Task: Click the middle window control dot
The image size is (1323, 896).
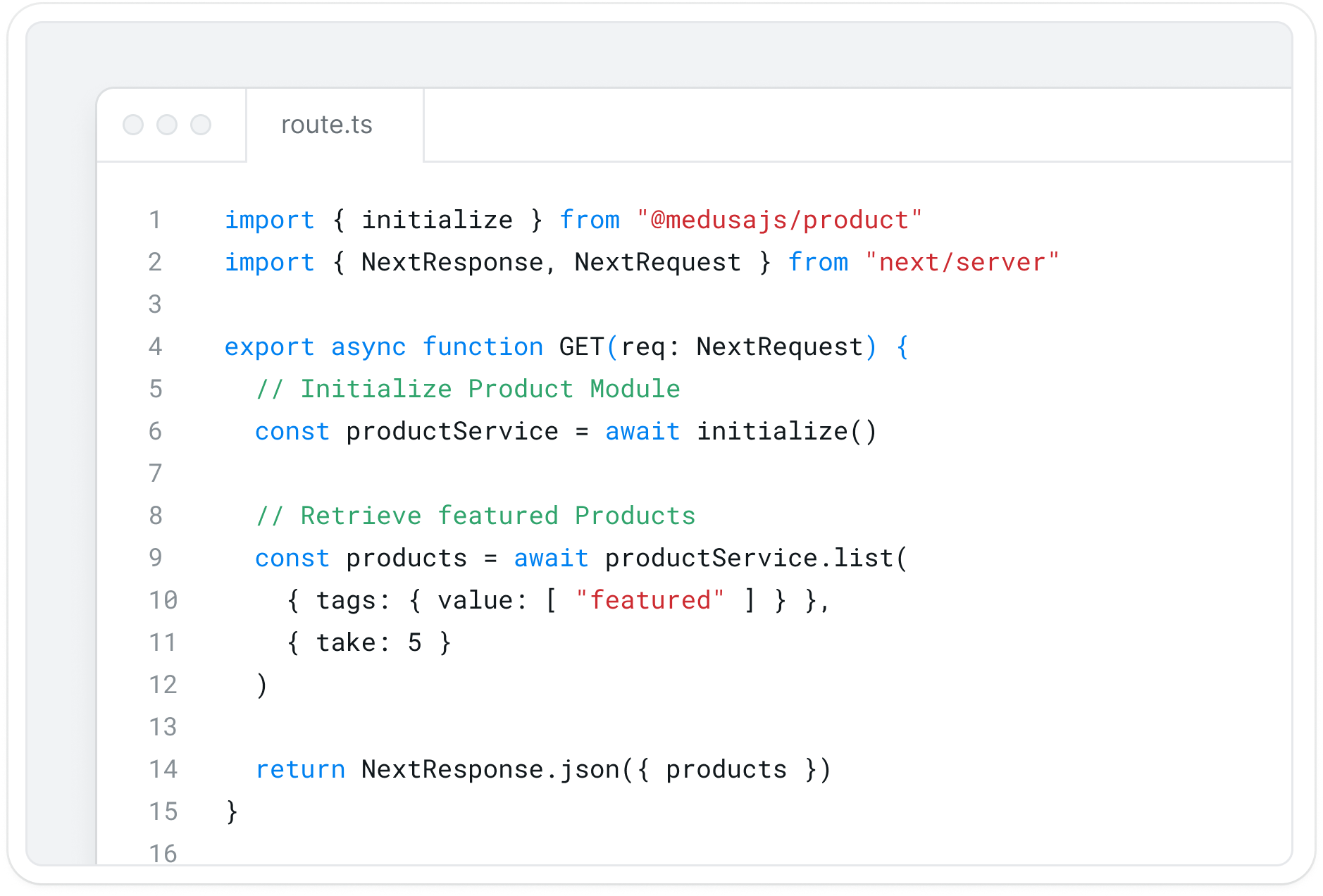Action: pyautogui.click(x=167, y=125)
